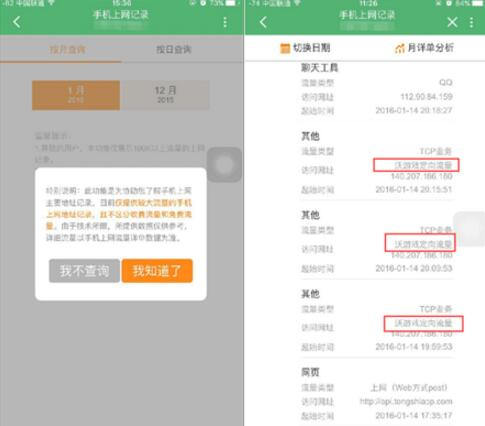This screenshot has width=485, height=426.
Task: Select the 1月 month option
Action: click(x=76, y=95)
